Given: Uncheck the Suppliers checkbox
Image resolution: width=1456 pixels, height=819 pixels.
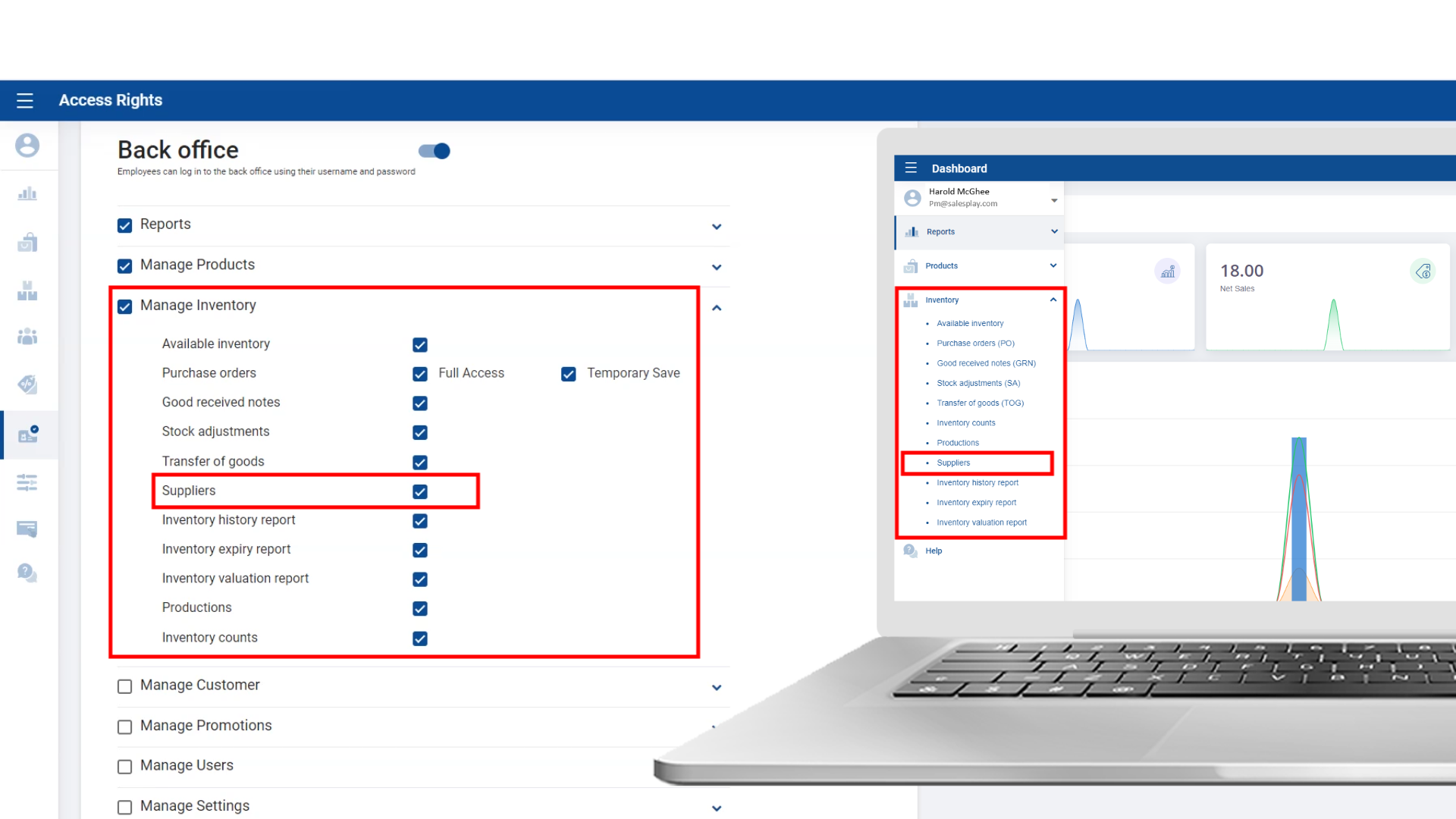Looking at the screenshot, I should [x=420, y=491].
